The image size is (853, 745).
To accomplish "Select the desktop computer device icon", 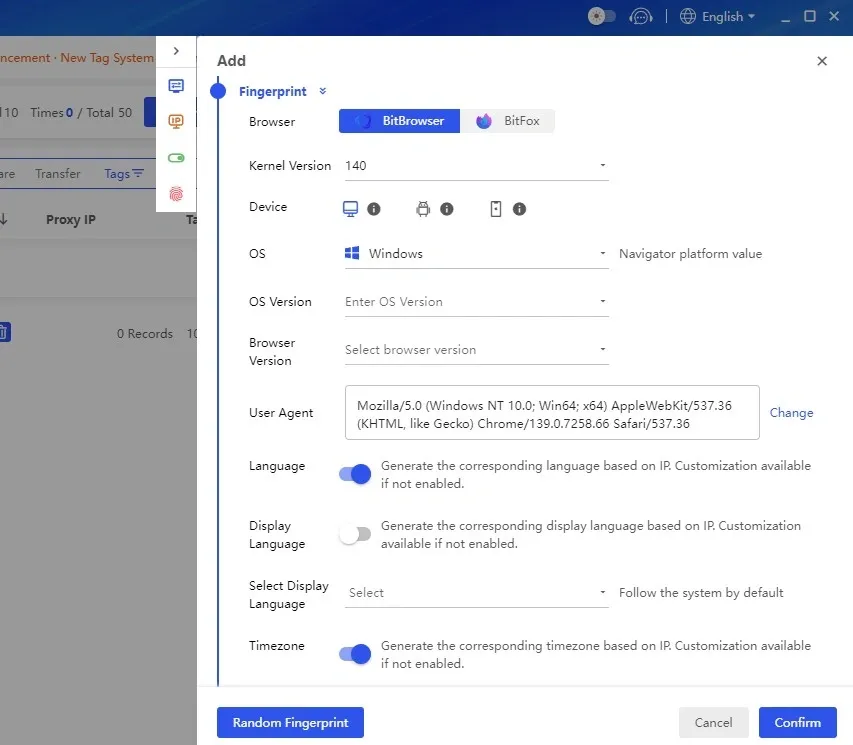I will tap(351, 209).
